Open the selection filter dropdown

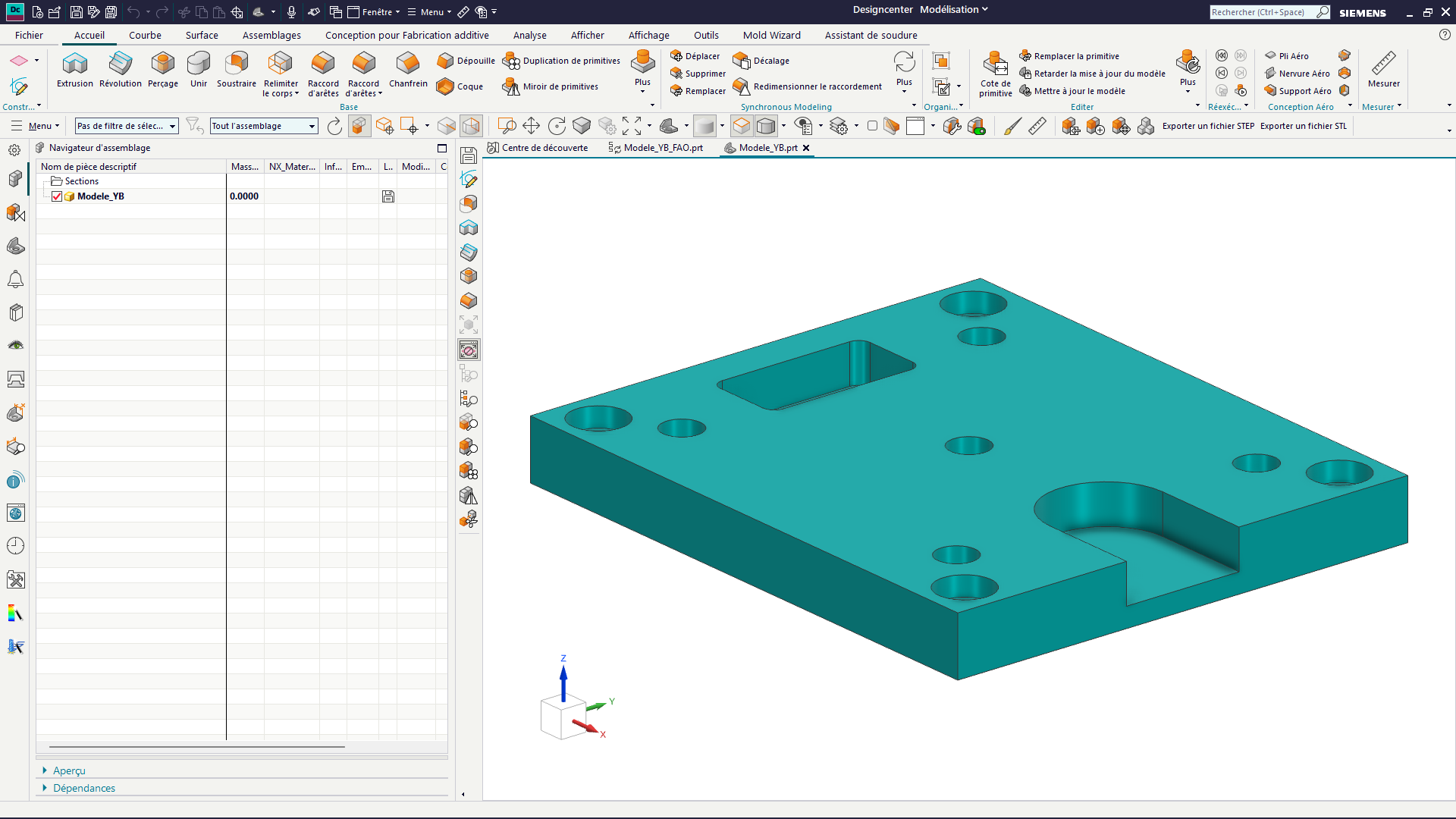(x=127, y=126)
